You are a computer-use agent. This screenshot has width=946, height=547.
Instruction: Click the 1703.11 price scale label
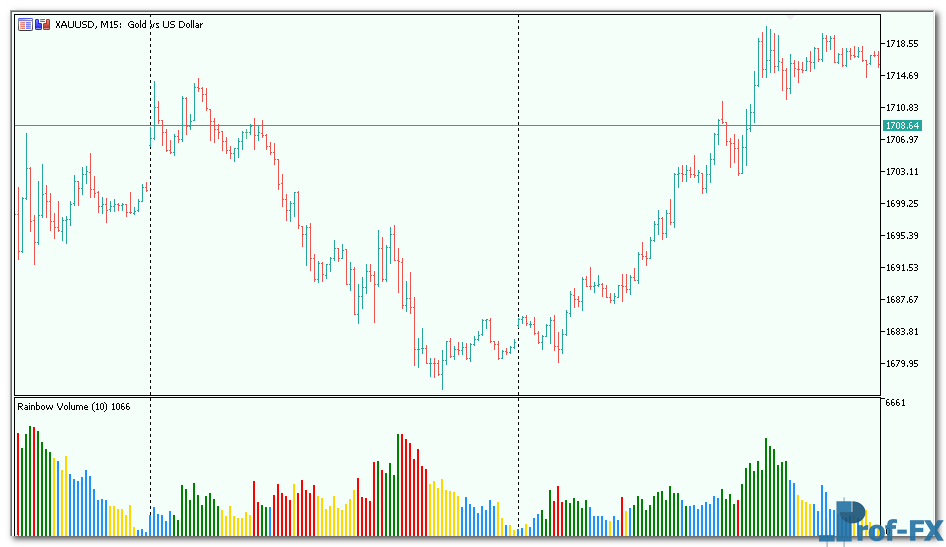(901, 171)
